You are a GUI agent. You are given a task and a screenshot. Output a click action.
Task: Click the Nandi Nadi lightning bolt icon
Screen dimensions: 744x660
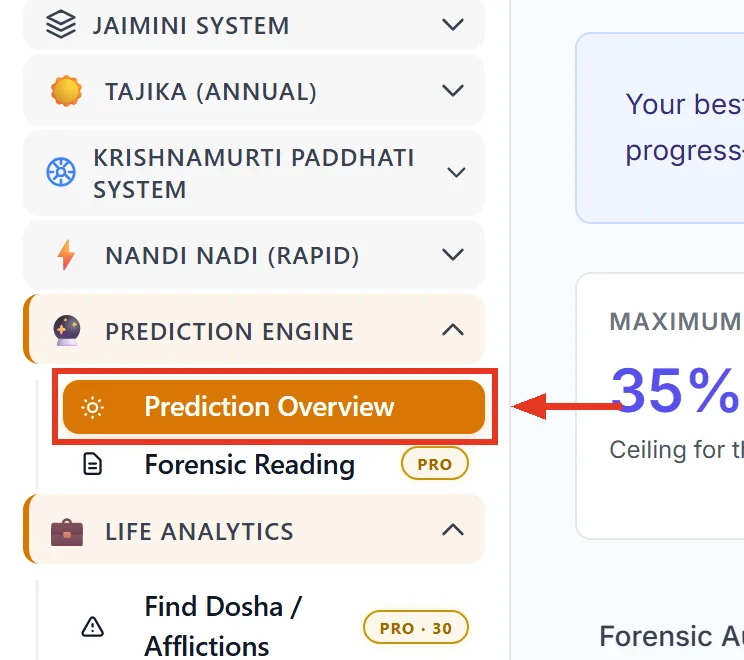pyautogui.click(x=66, y=255)
